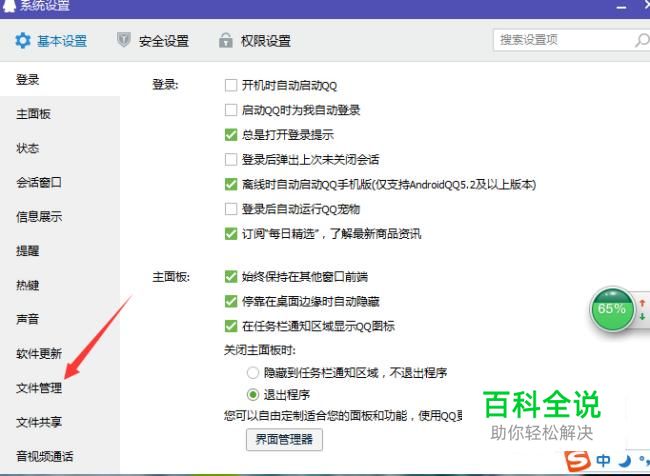Select 文件共享 in the sidebar
This screenshot has height=476, width=650.
(39, 422)
